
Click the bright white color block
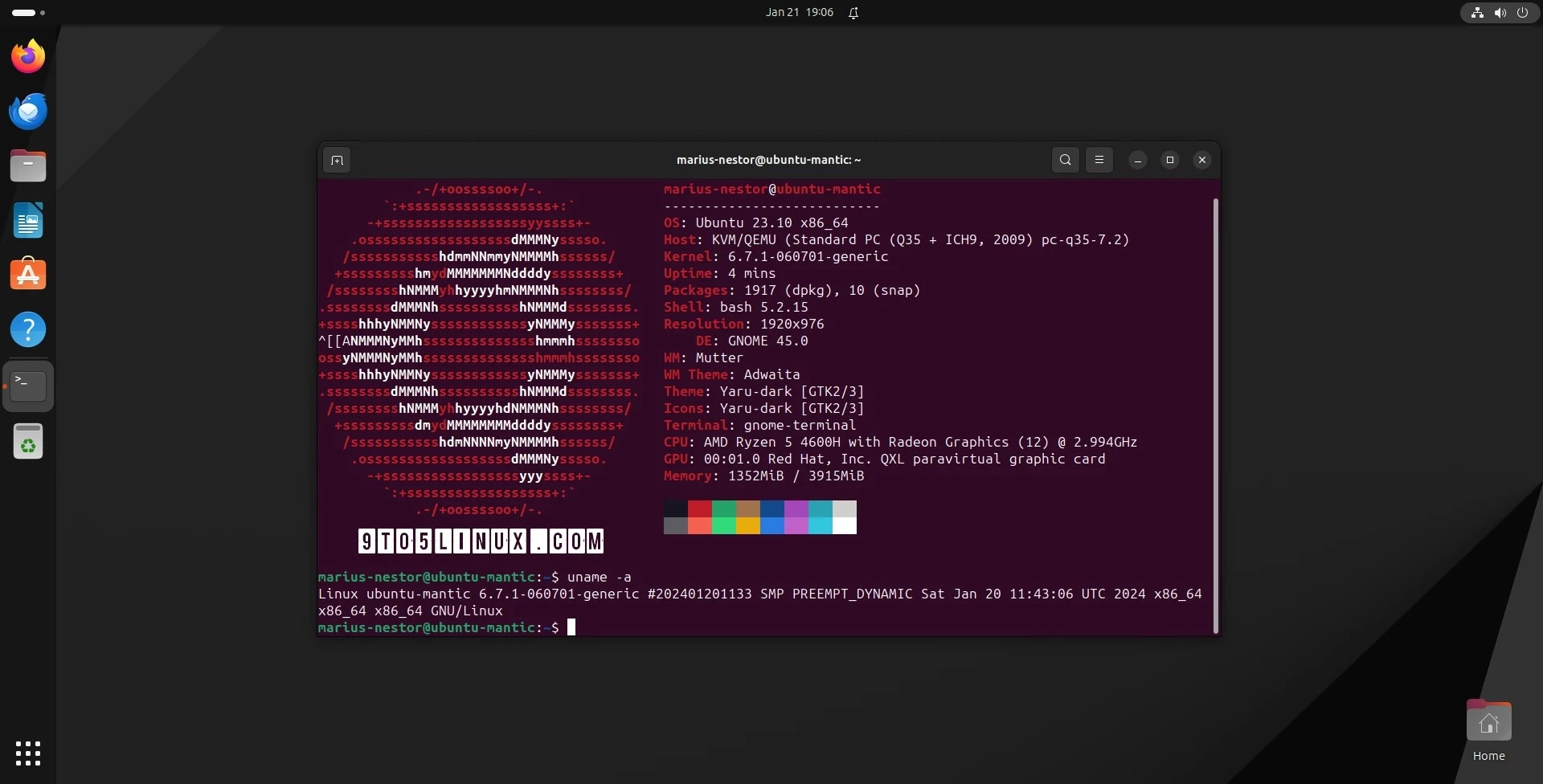(x=845, y=525)
